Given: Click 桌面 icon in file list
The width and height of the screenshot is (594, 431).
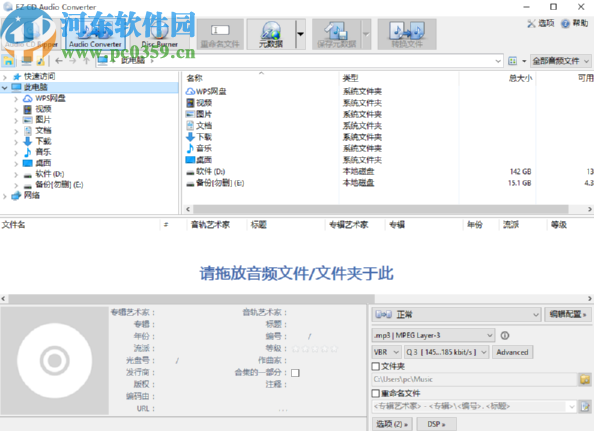Looking at the screenshot, I should point(190,160).
